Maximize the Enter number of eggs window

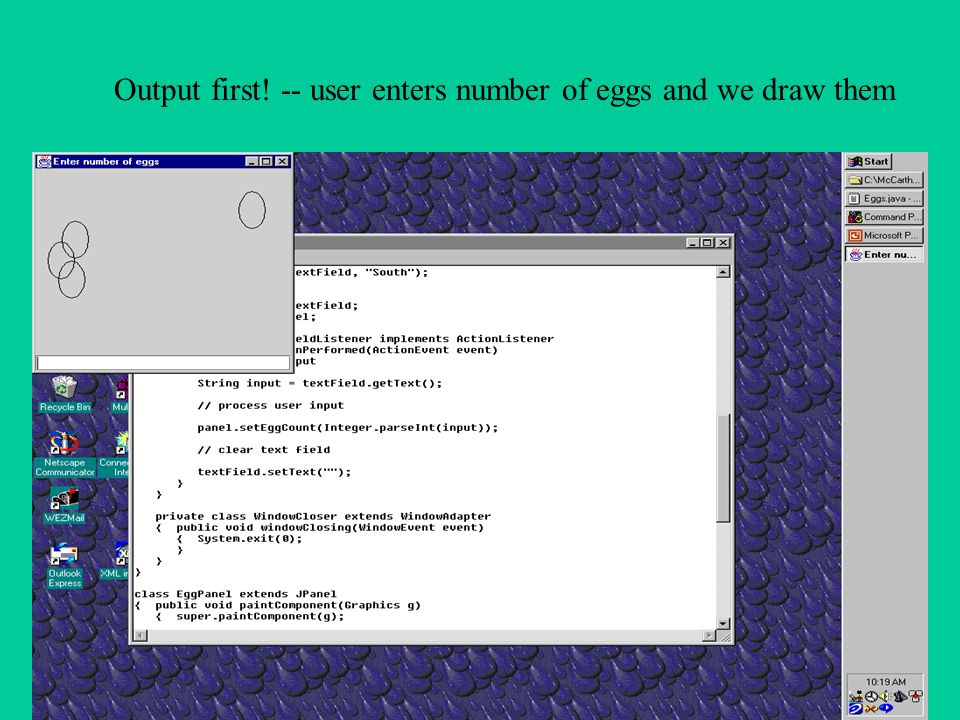(266, 162)
